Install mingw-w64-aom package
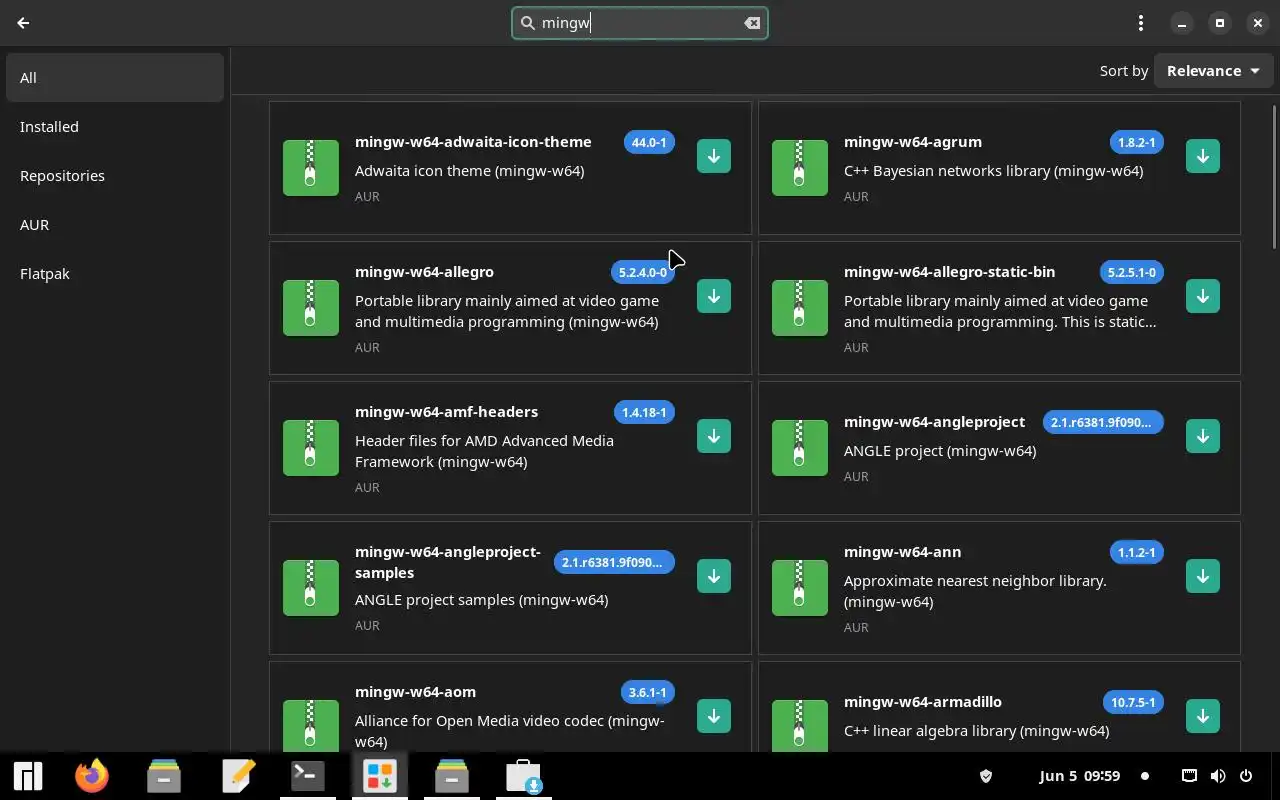The image size is (1280, 800). coord(714,716)
